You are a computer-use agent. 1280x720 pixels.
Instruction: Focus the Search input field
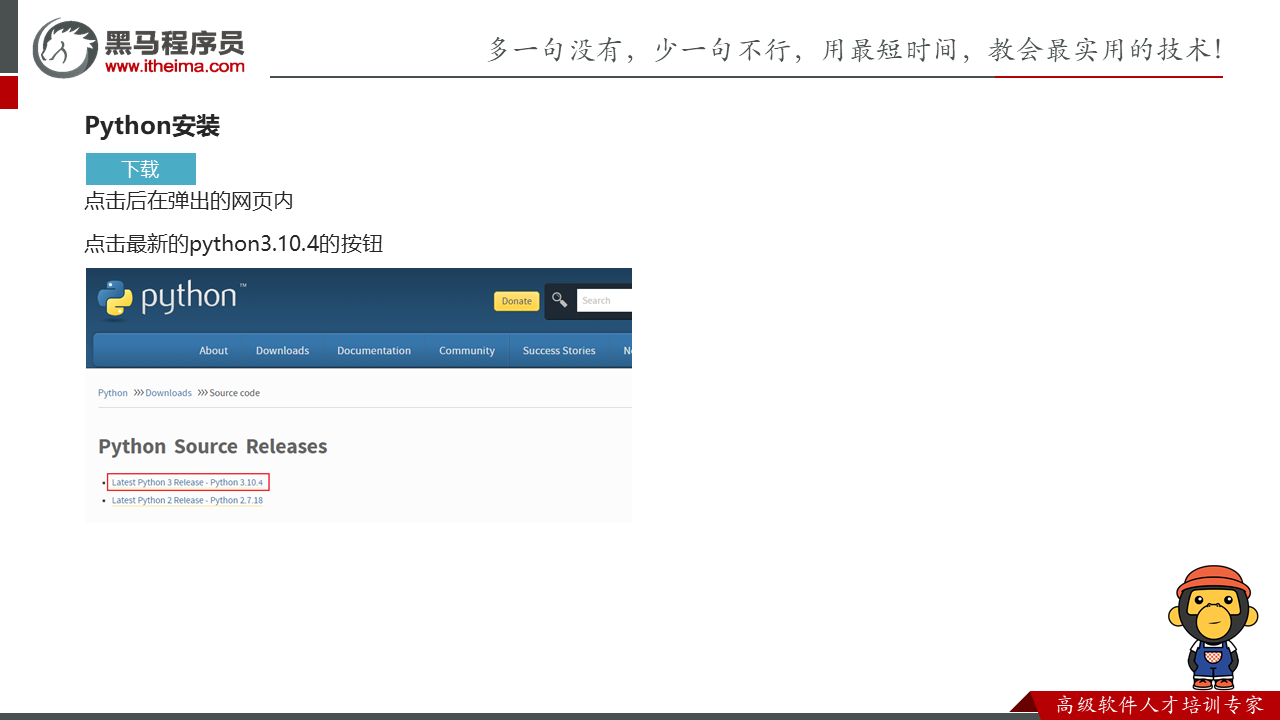click(604, 300)
